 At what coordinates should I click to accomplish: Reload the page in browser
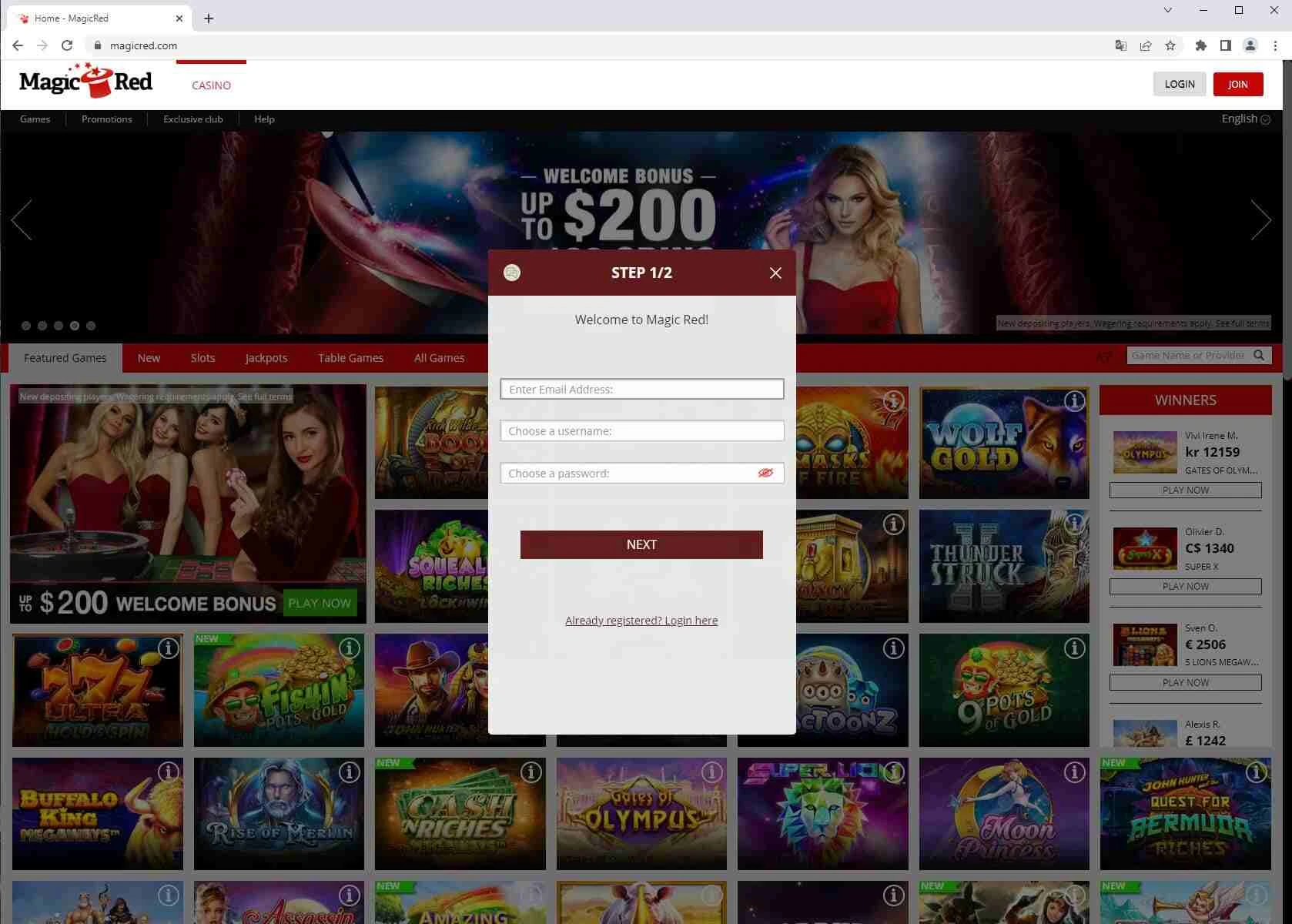67,45
